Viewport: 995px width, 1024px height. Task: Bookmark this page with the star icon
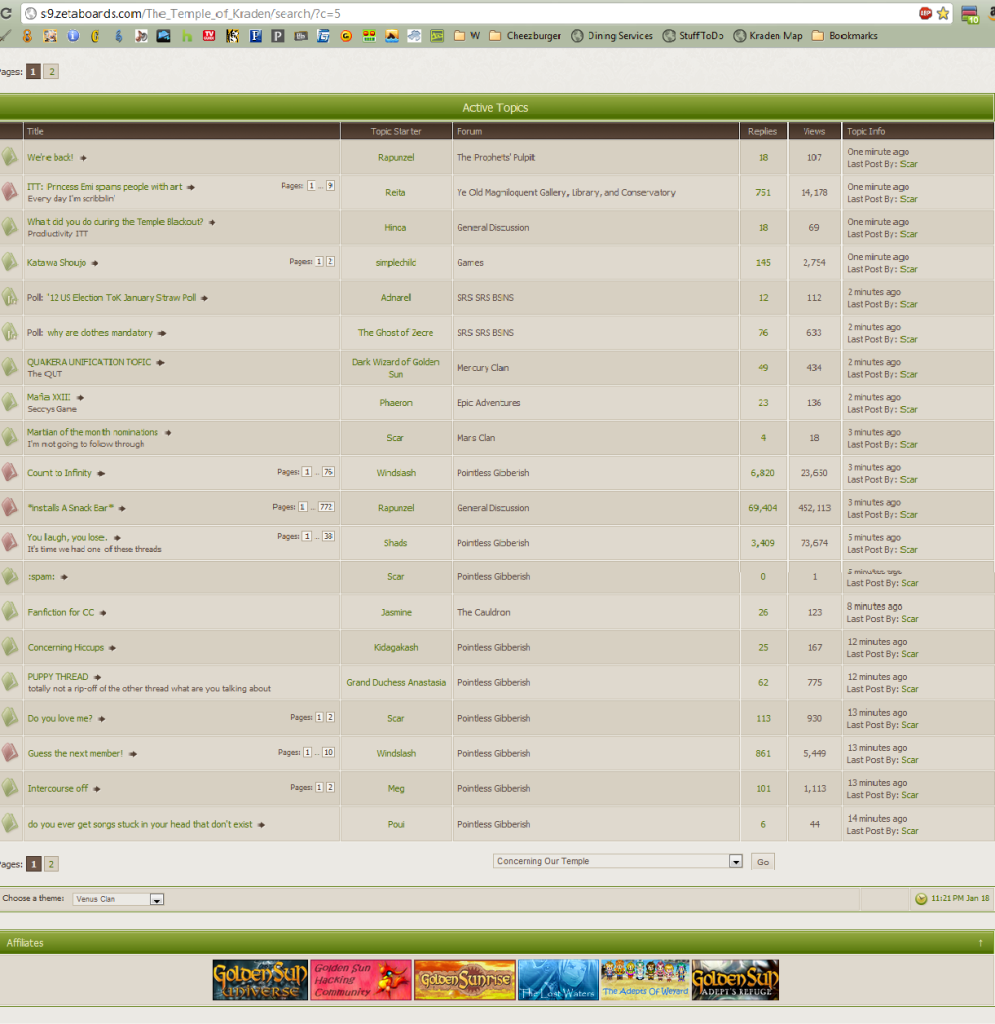[943, 14]
